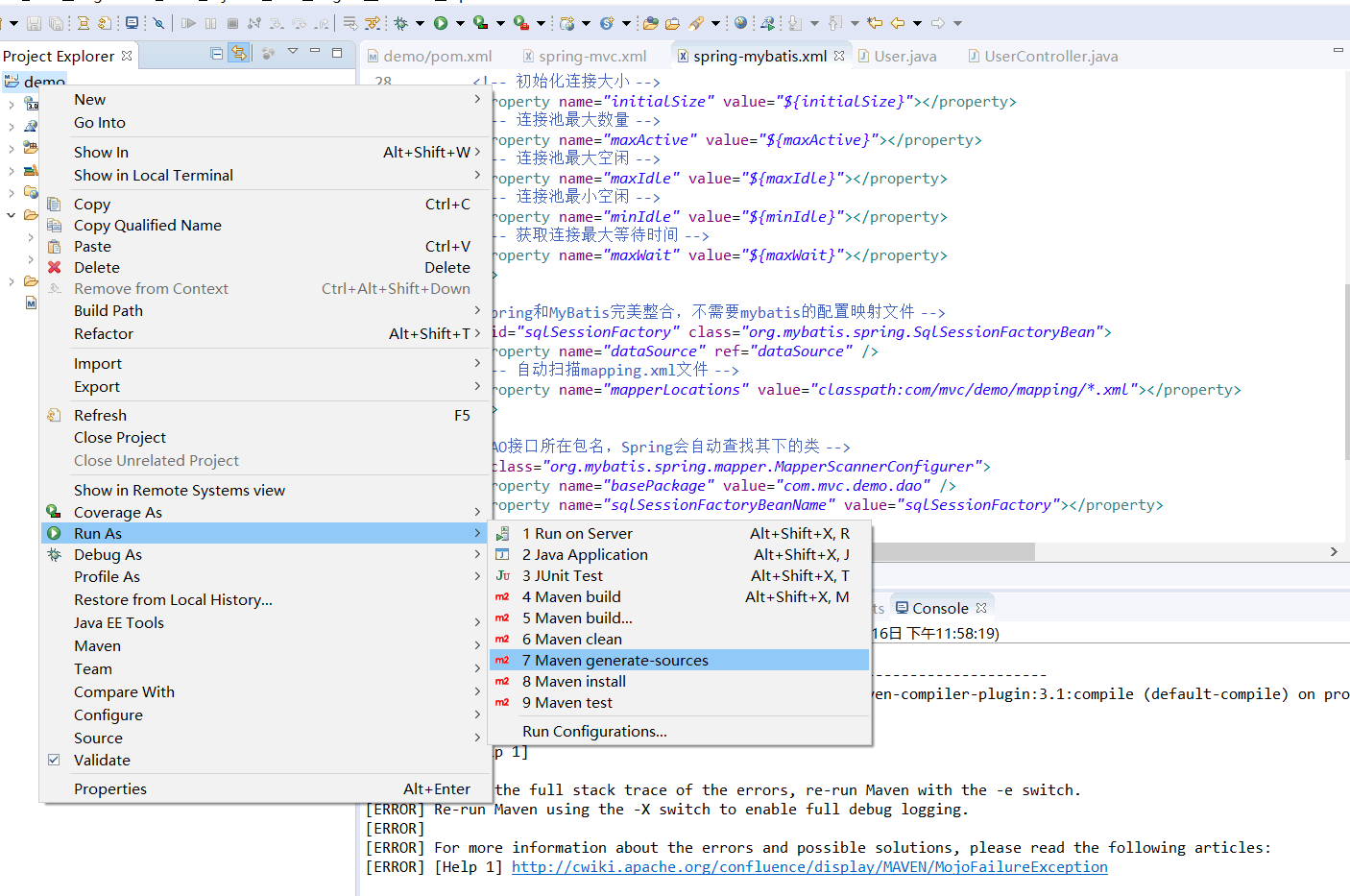Open the Run button dropdown arrow
This screenshot has width=1350, height=896.
pos(460,22)
